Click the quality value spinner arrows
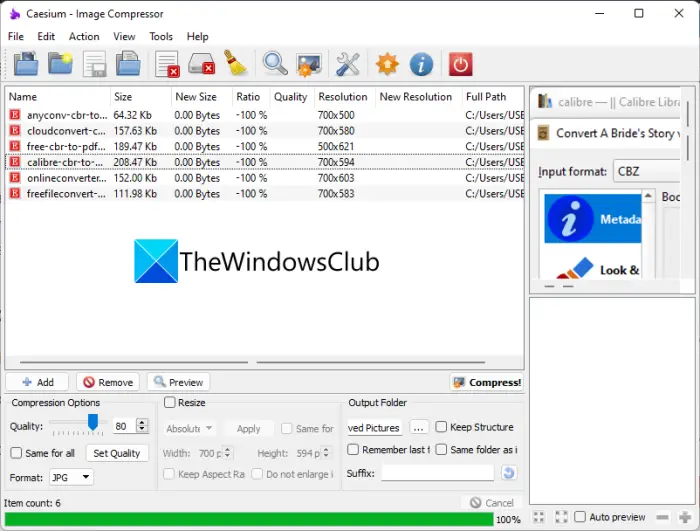 coord(142,426)
